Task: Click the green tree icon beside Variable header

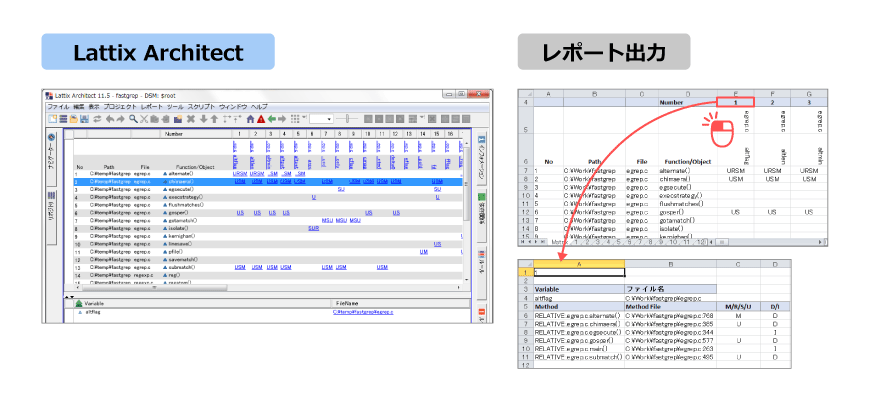Action: click(79, 303)
